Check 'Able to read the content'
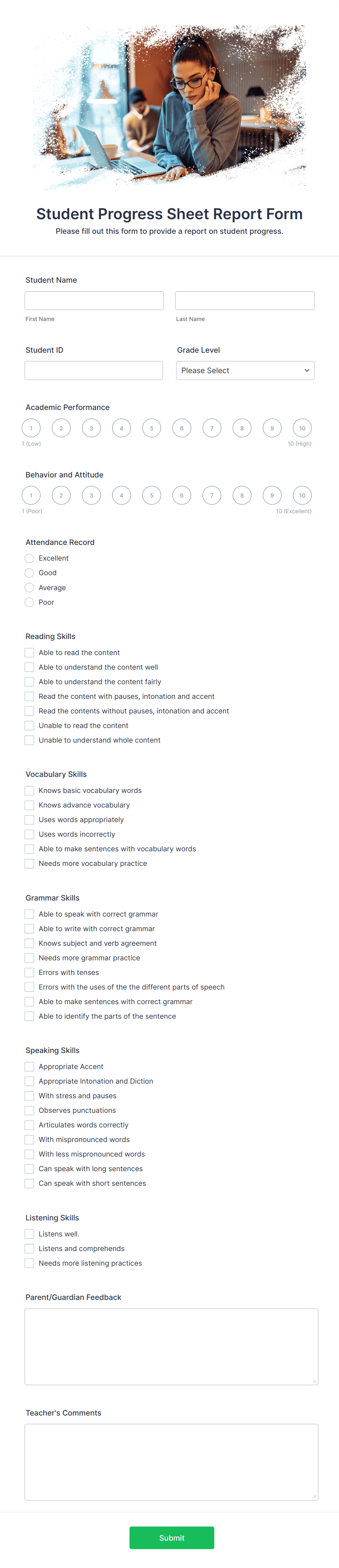339x1568 pixels. pos(29,652)
